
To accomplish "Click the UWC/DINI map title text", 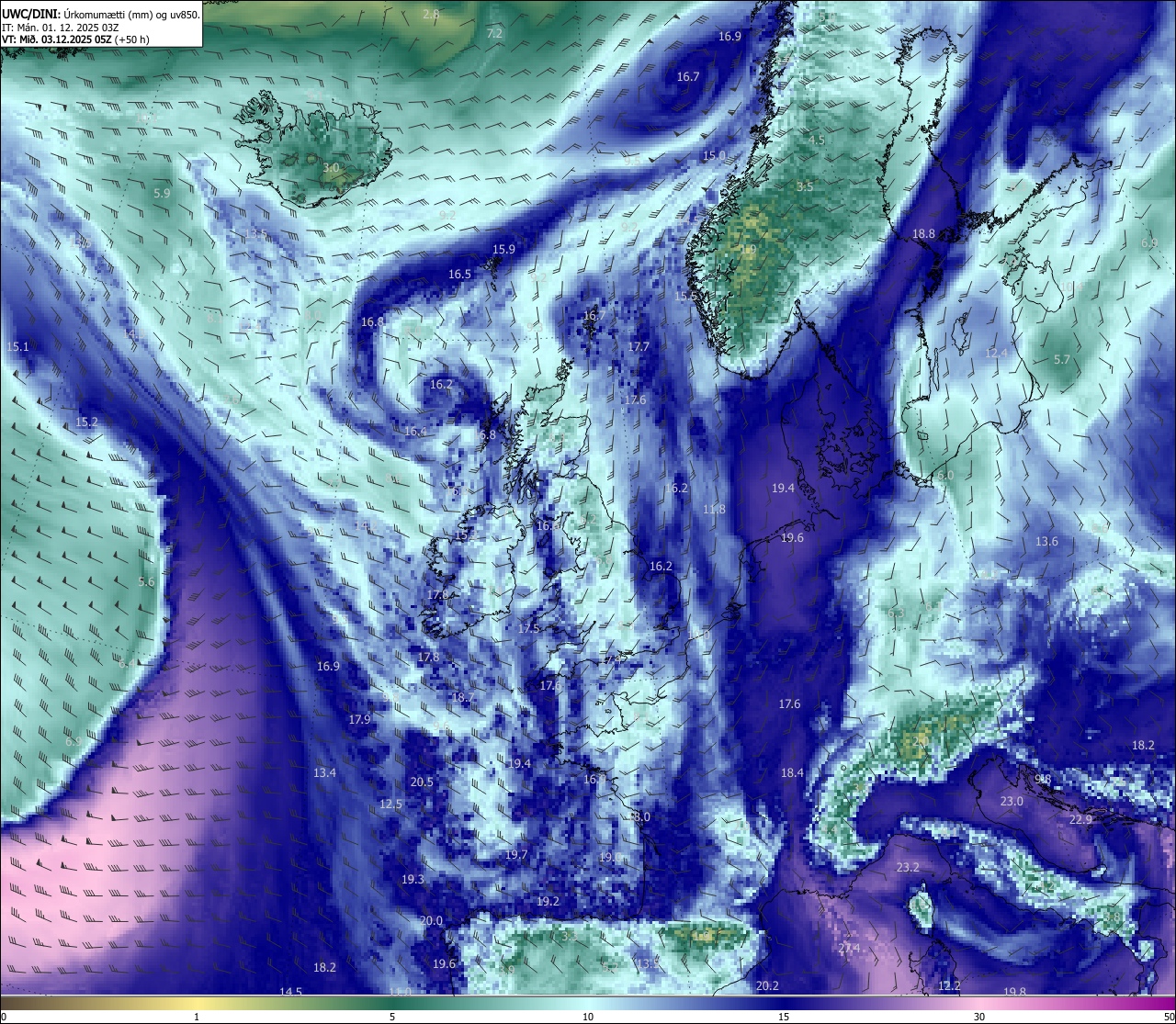I will tap(101, 15).
